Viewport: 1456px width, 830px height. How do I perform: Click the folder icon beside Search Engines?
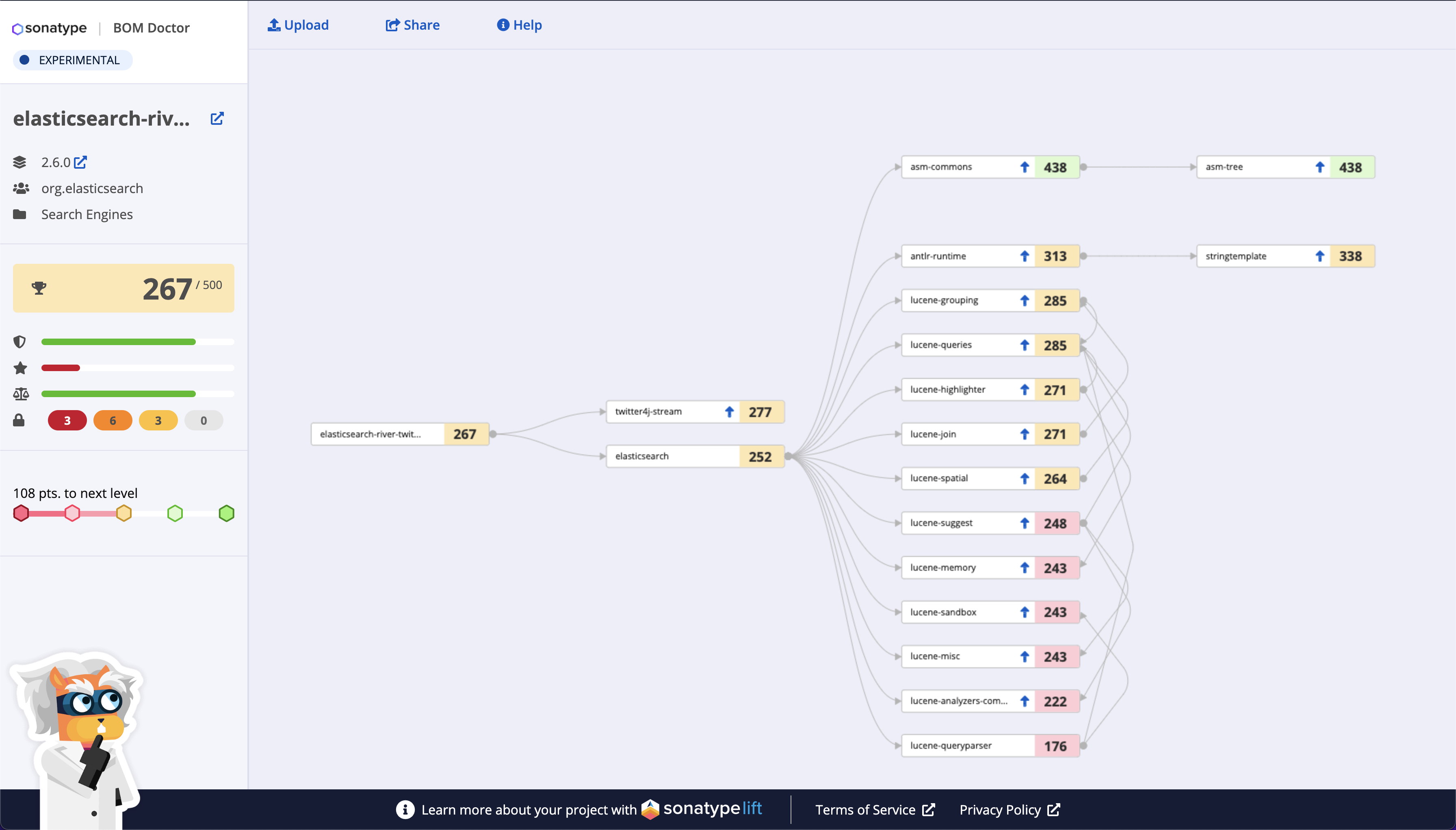click(19, 214)
